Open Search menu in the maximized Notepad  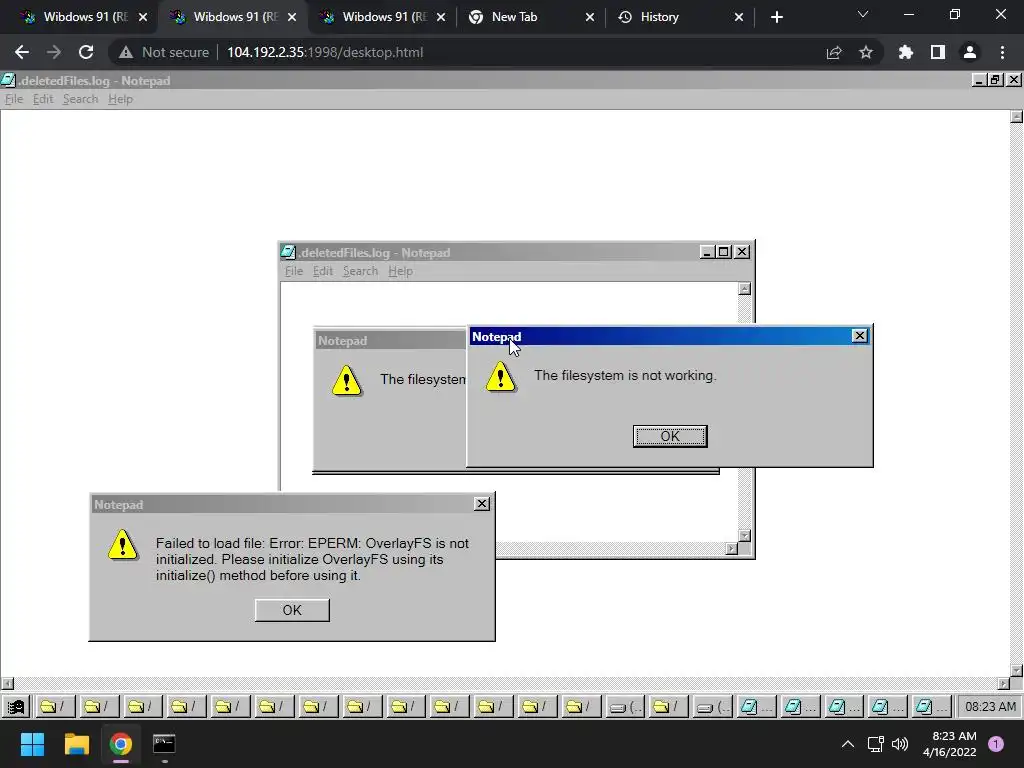80,99
